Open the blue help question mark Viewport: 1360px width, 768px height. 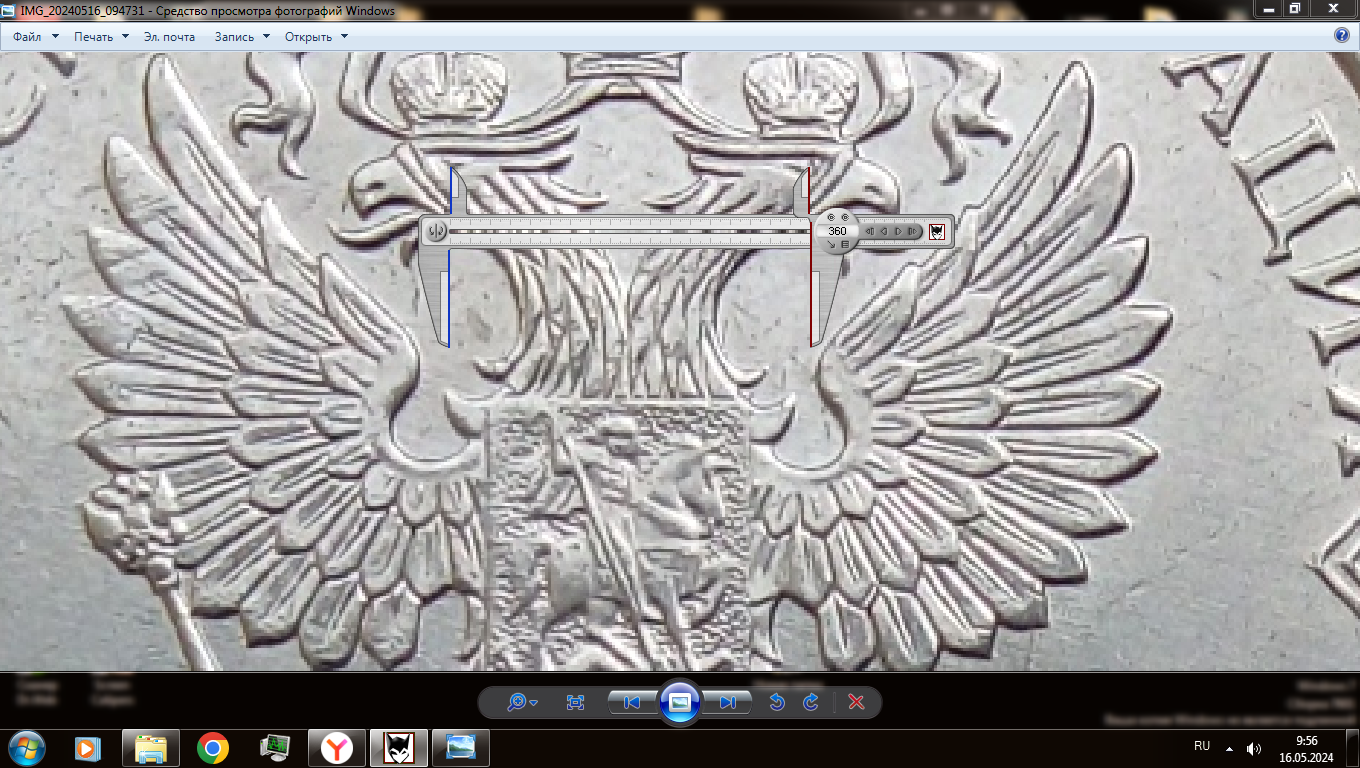[1342, 35]
